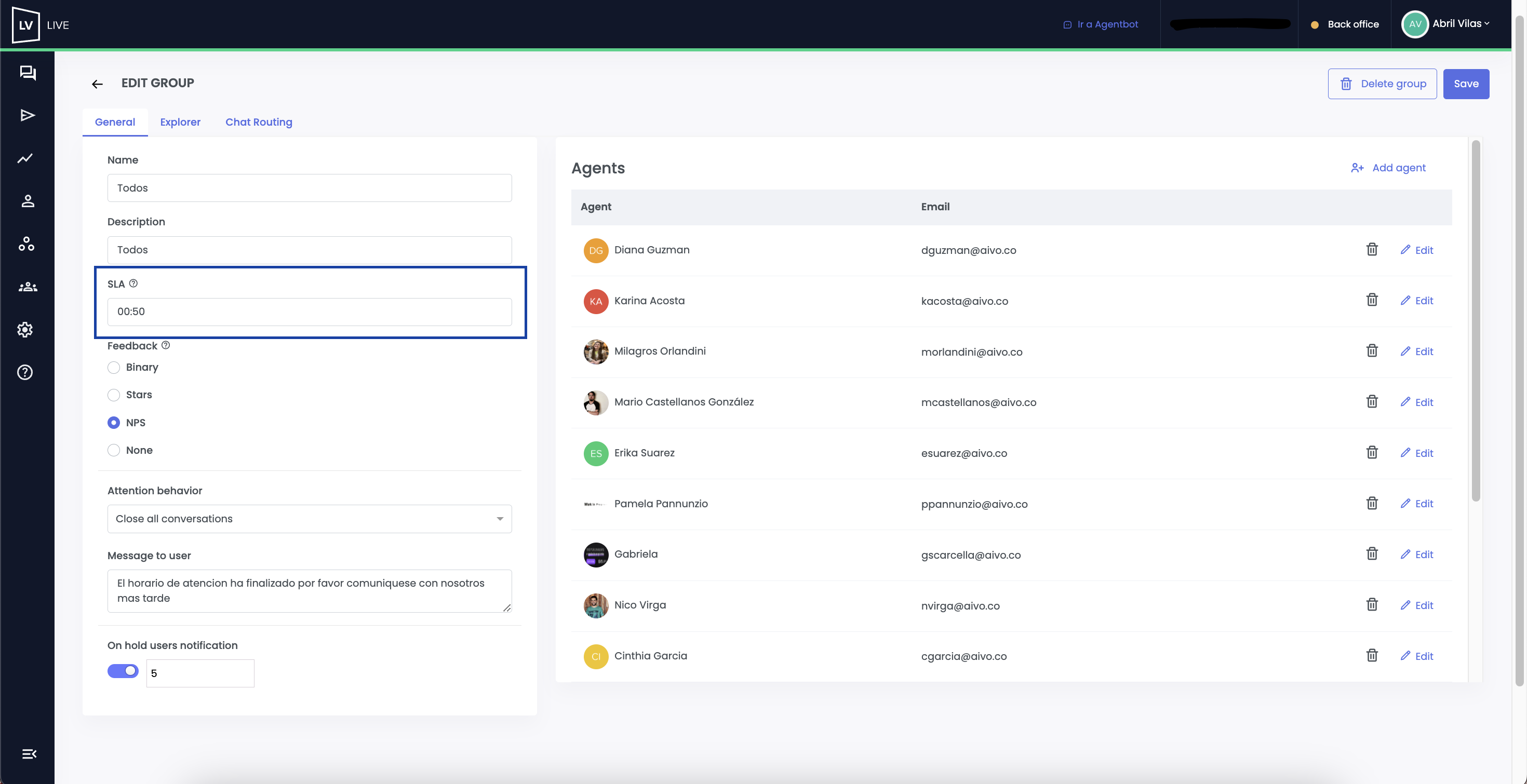Select the Binary feedback option
The image size is (1527, 784).
click(x=113, y=368)
